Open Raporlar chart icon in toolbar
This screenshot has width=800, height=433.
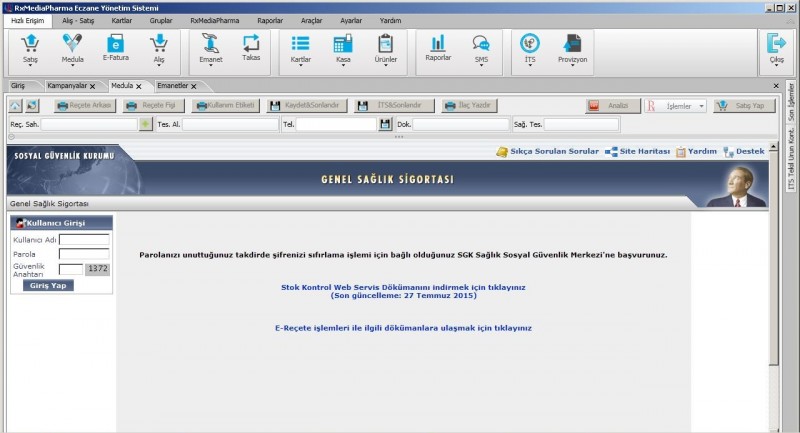[x=438, y=47]
